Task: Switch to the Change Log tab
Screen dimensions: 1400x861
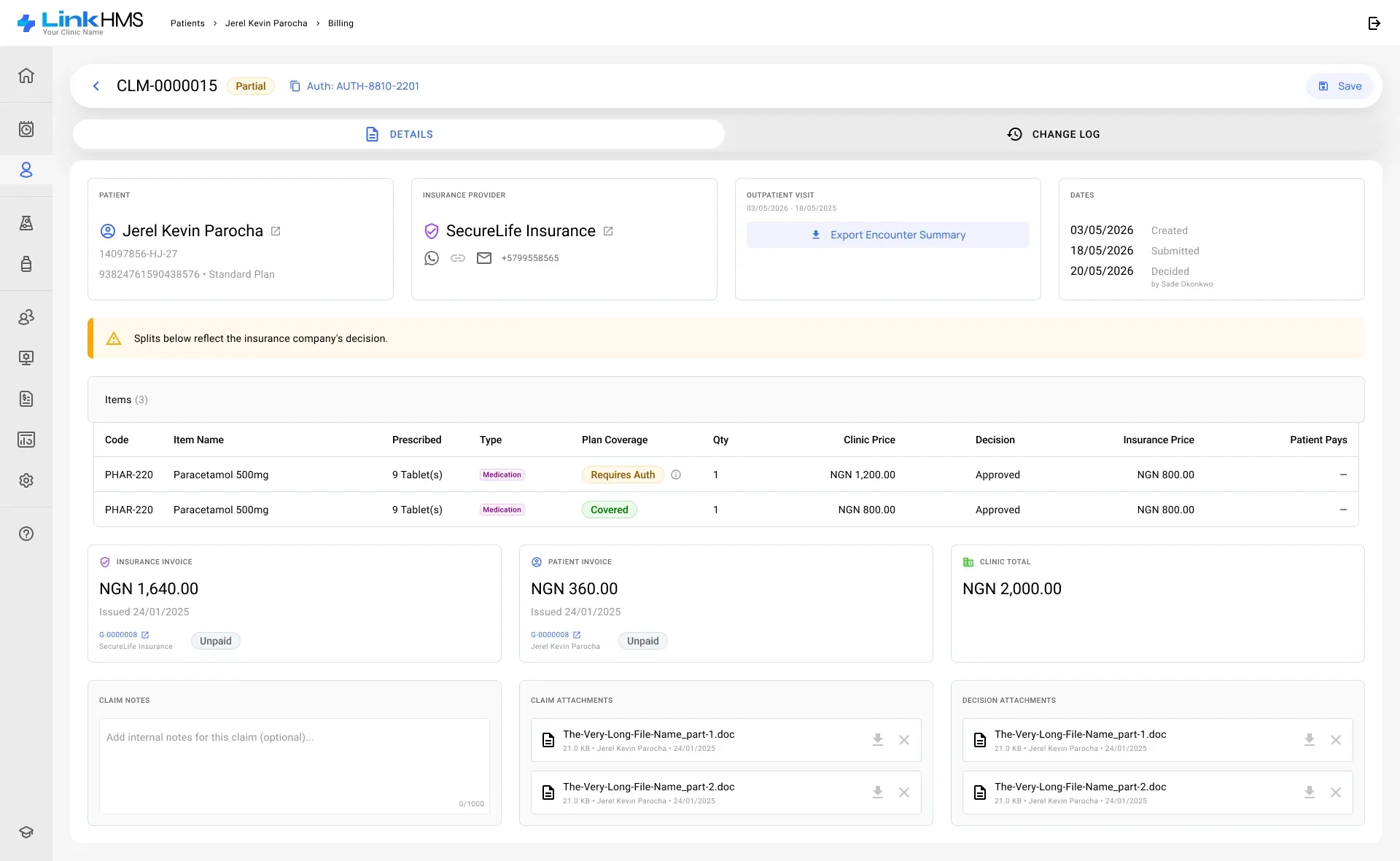Action: tap(1053, 134)
